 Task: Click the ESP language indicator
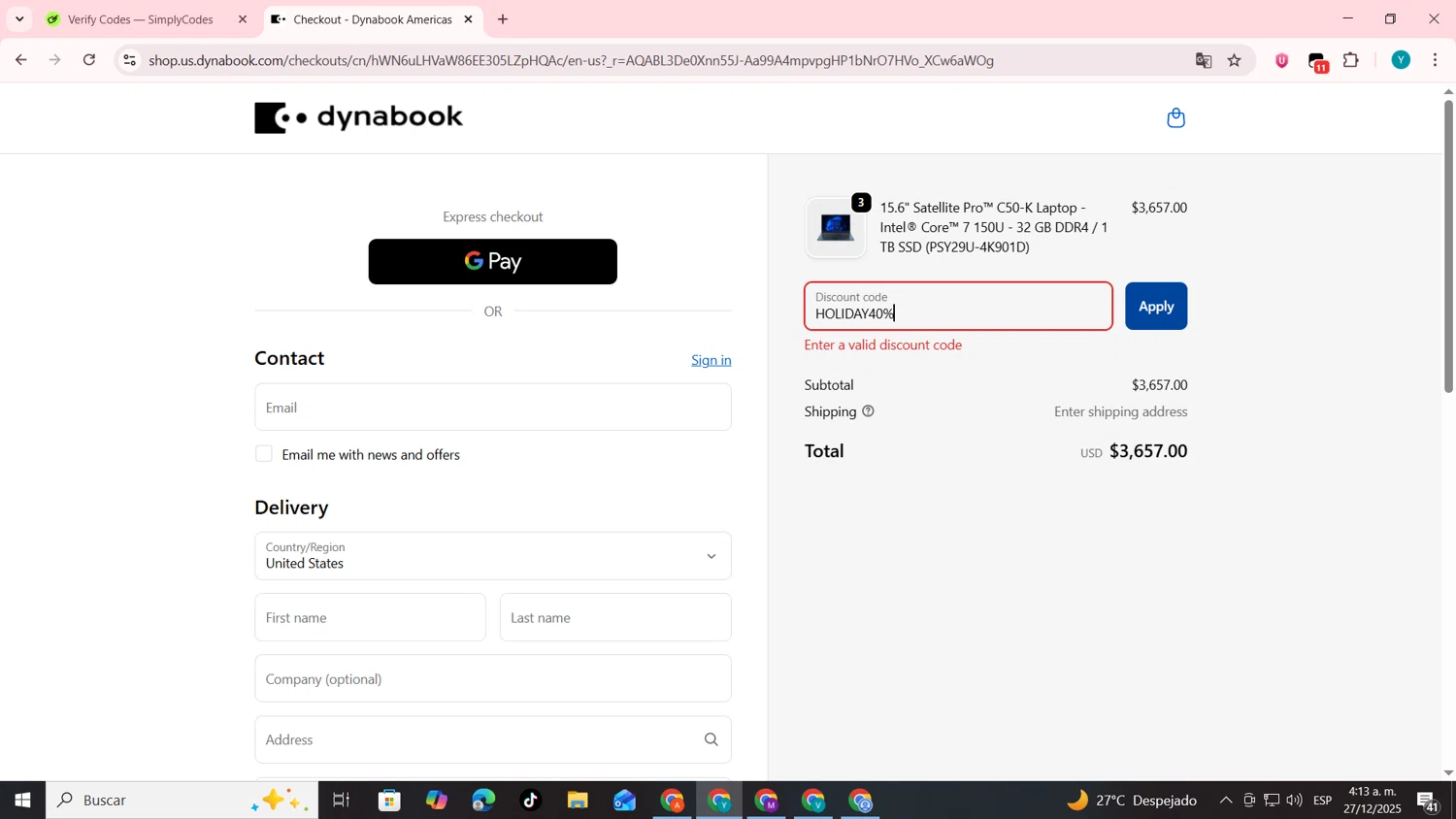pos(1323,801)
